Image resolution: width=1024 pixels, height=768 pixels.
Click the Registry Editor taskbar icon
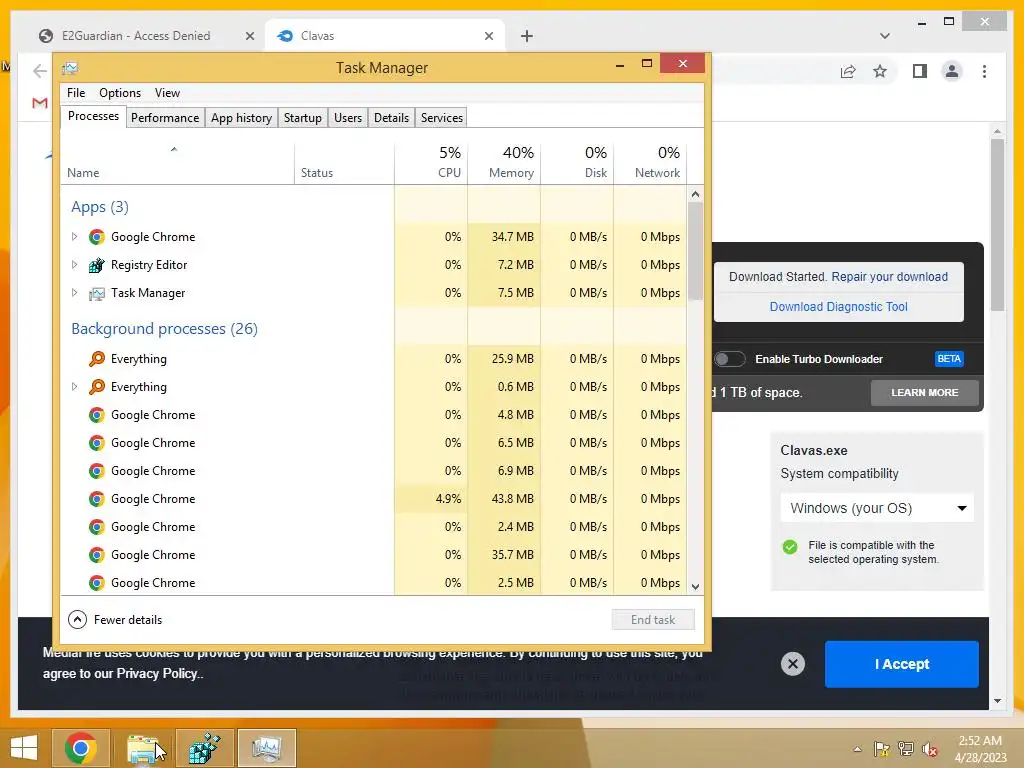(x=205, y=748)
